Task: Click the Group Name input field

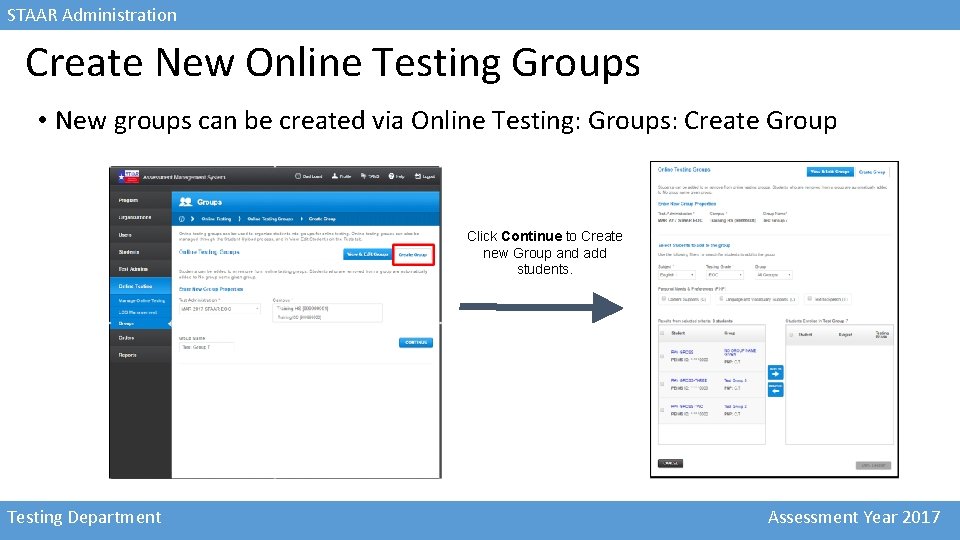Action: 206,347
